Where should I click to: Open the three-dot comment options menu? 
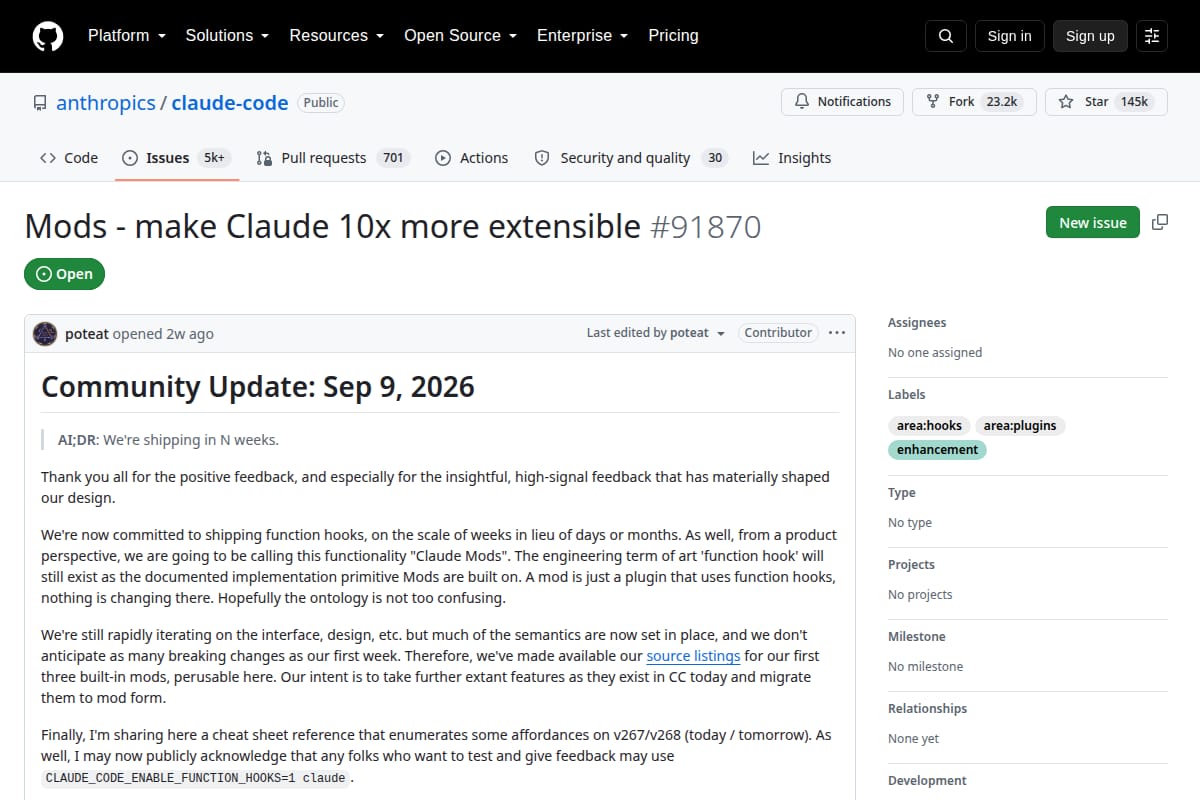coord(837,333)
